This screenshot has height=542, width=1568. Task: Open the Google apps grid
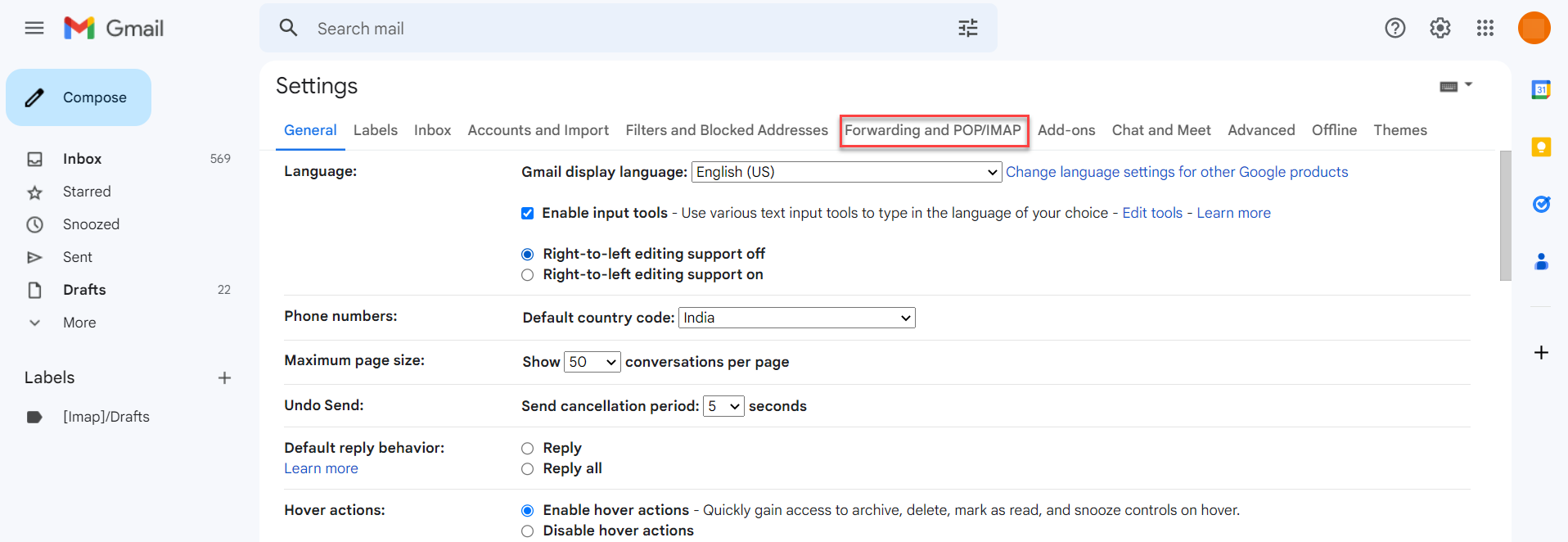(x=1485, y=29)
